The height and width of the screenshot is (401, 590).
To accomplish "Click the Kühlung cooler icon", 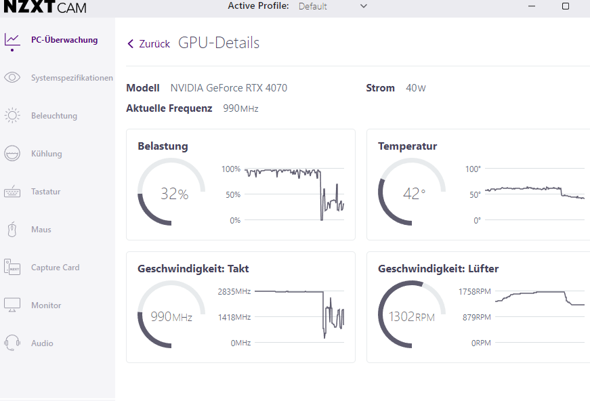I will click(x=12, y=153).
